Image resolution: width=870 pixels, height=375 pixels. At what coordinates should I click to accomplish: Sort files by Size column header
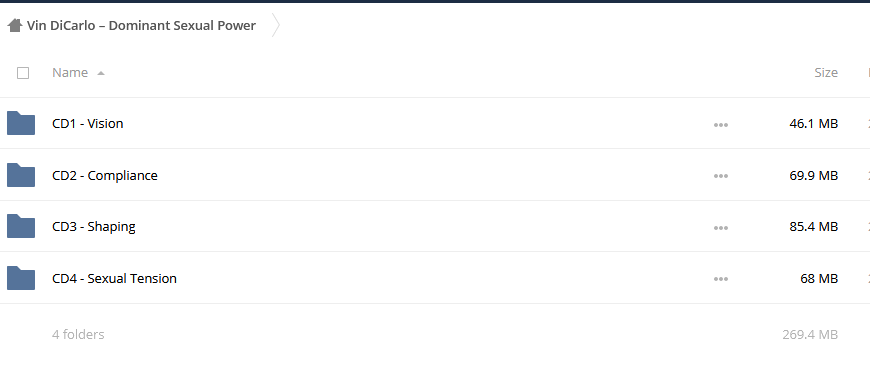pos(826,73)
